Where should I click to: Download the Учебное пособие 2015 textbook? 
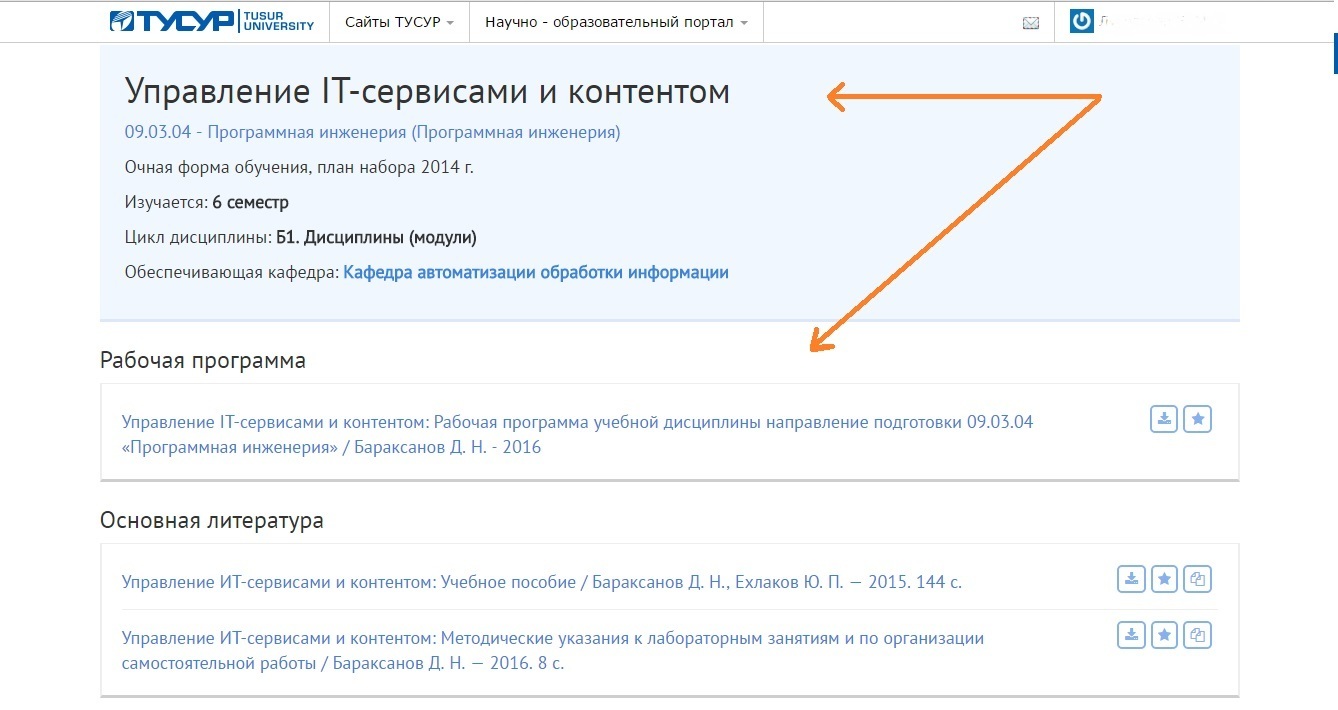(1130, 578)
